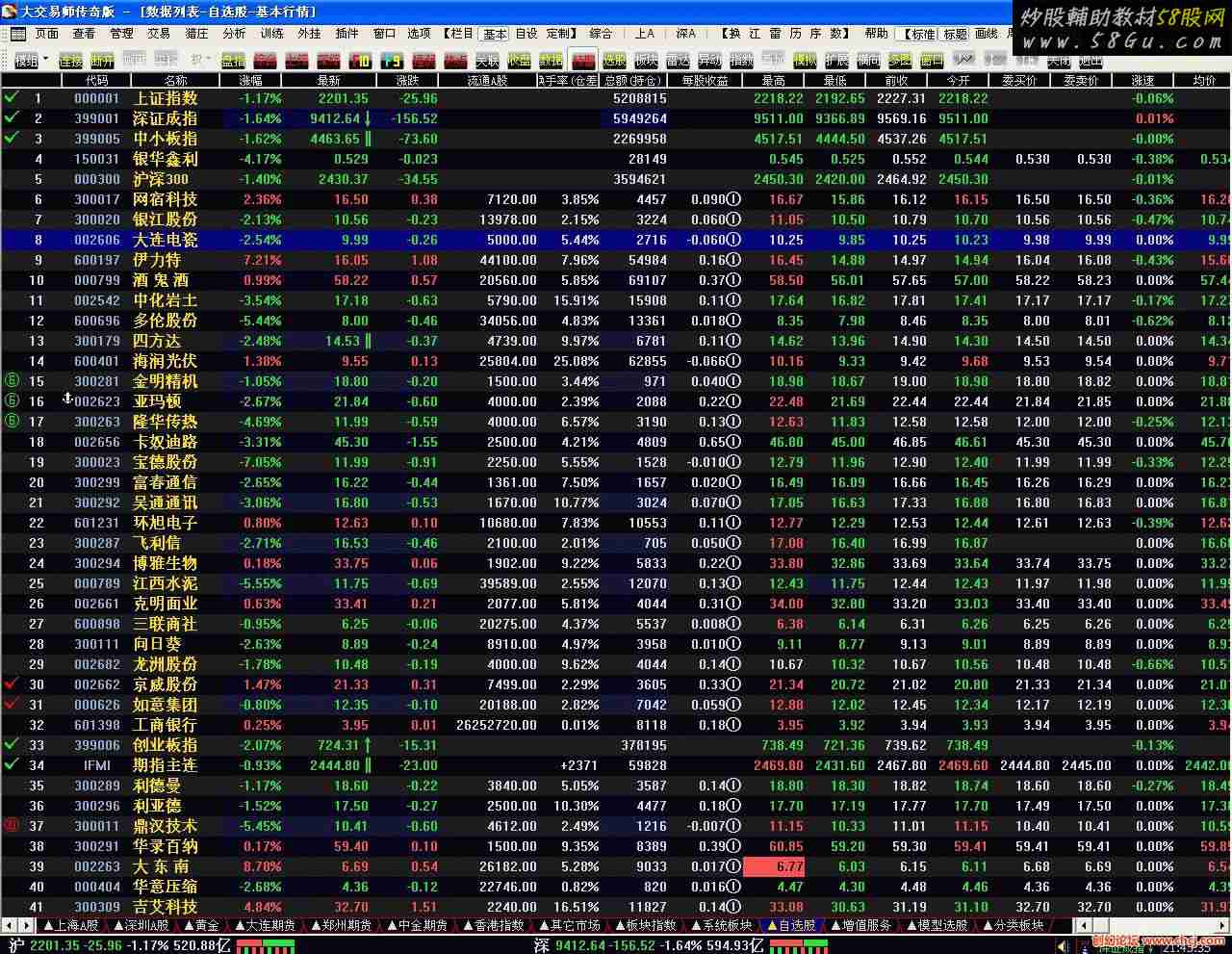
Task: Click the '+9' toolbar icon
Action: click(392, 61)
